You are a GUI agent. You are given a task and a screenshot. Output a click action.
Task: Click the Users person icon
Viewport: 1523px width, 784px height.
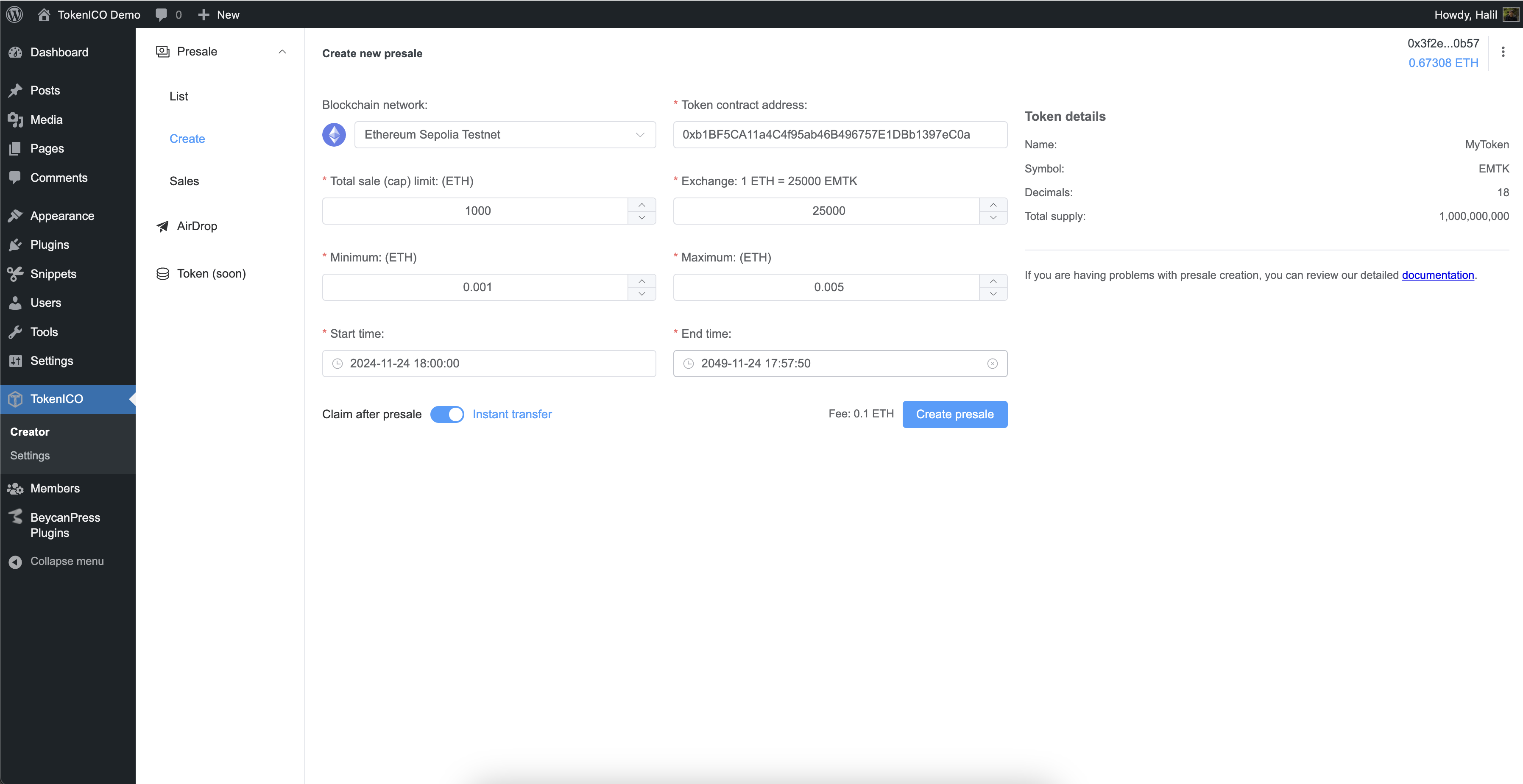15,303
